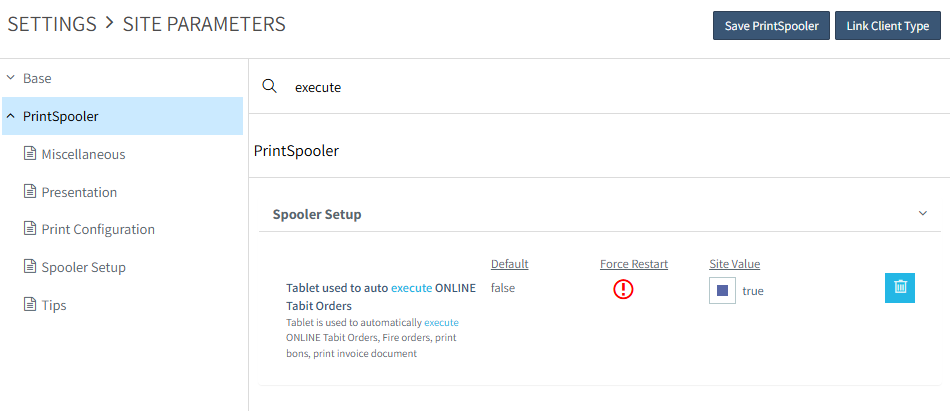Click the Tips document icon
Screen dimensions: 950x411
[30, 305]
